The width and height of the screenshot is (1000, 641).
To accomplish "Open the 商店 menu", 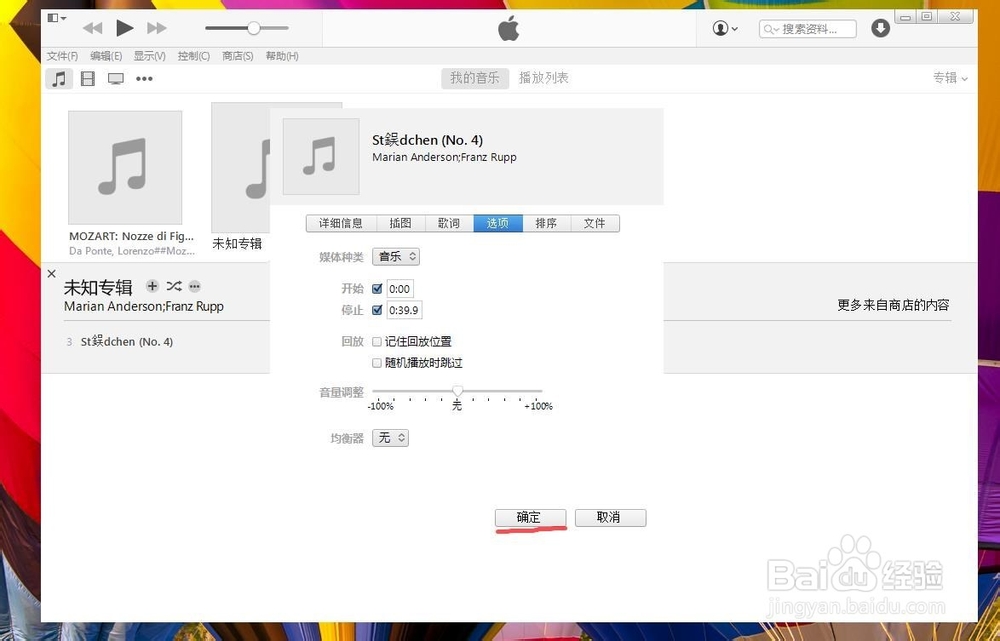I will 237,56.
